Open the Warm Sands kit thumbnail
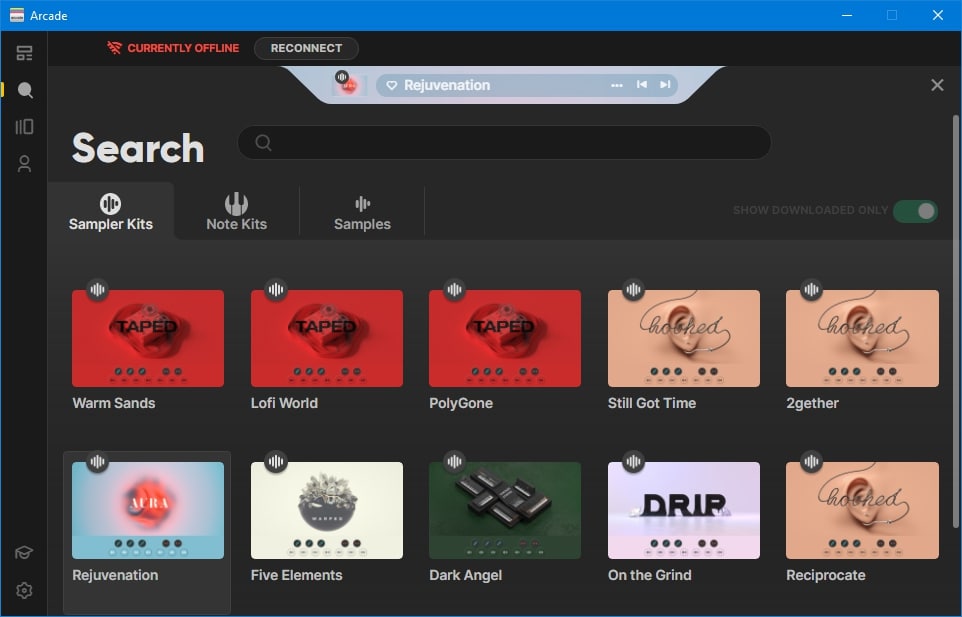 coord(148,339)
